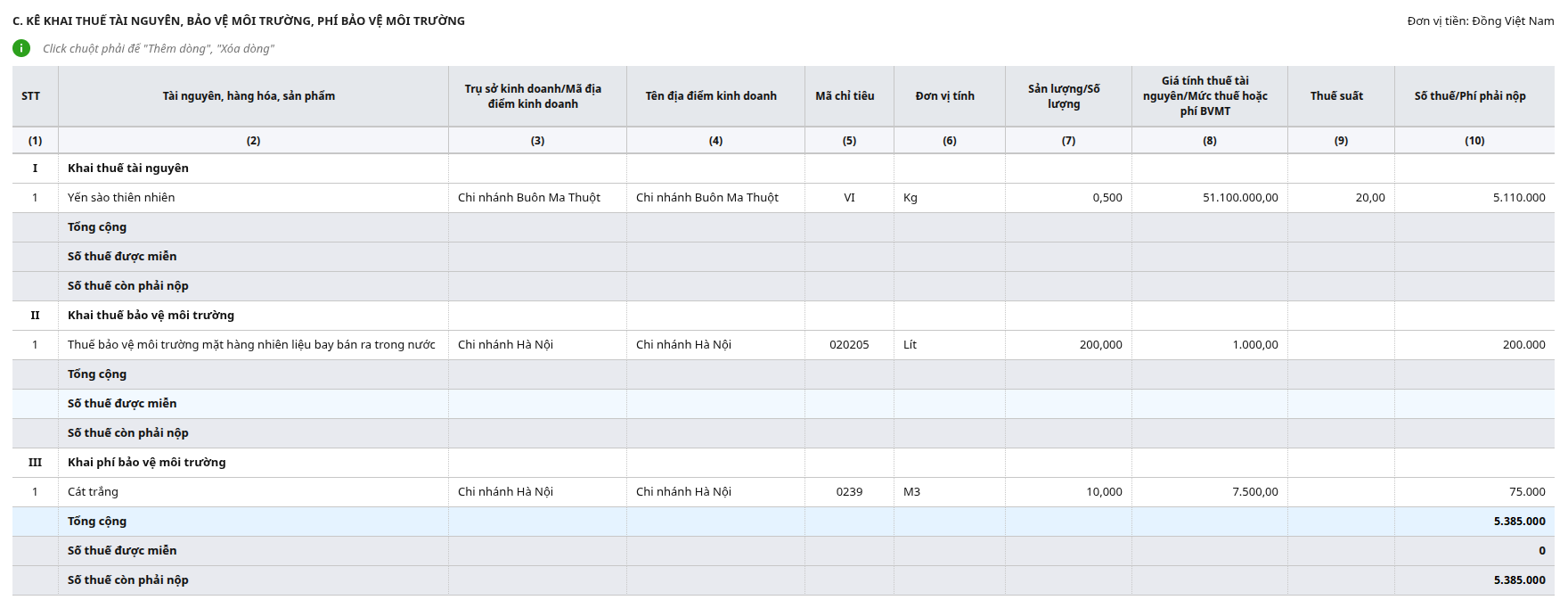Viewport: 1568px width, 600px height.
Task: Click the "Cát trắng" item cell
Action: tap(94, 492)
